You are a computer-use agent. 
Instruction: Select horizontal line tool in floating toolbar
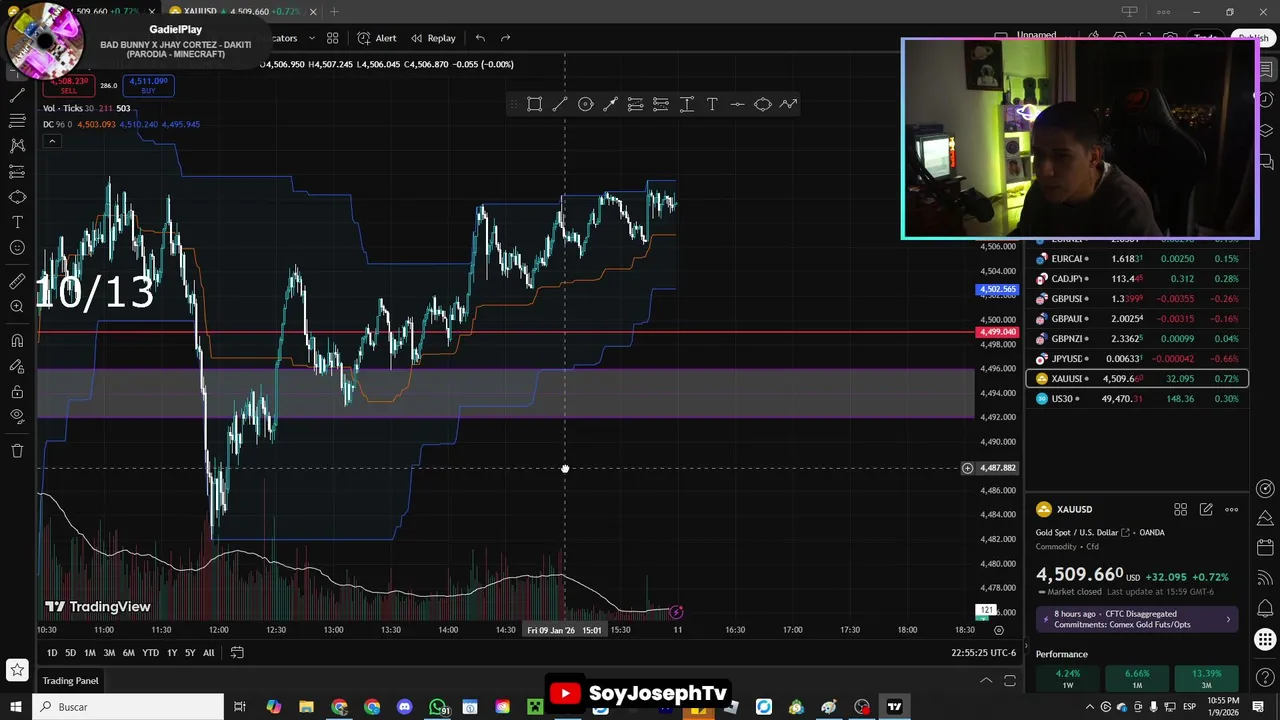point(737,104)
